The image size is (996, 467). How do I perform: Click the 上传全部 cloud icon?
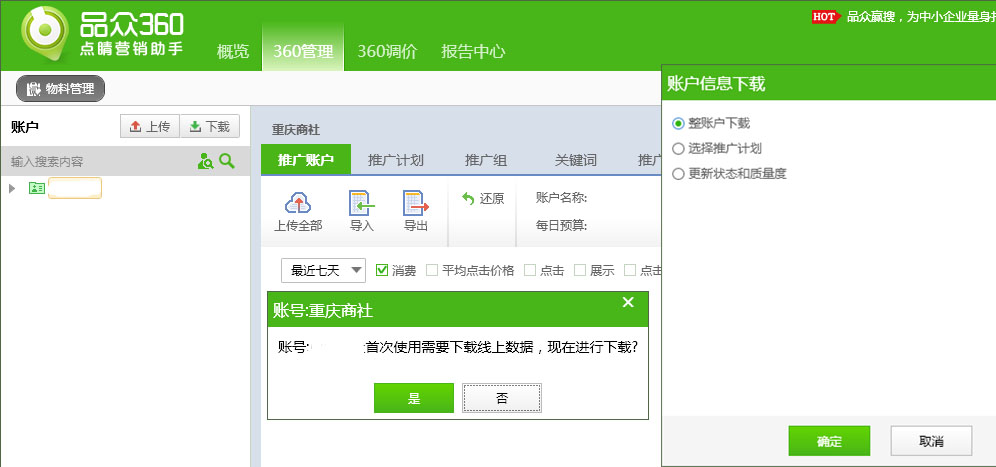[x=298, y=203]
